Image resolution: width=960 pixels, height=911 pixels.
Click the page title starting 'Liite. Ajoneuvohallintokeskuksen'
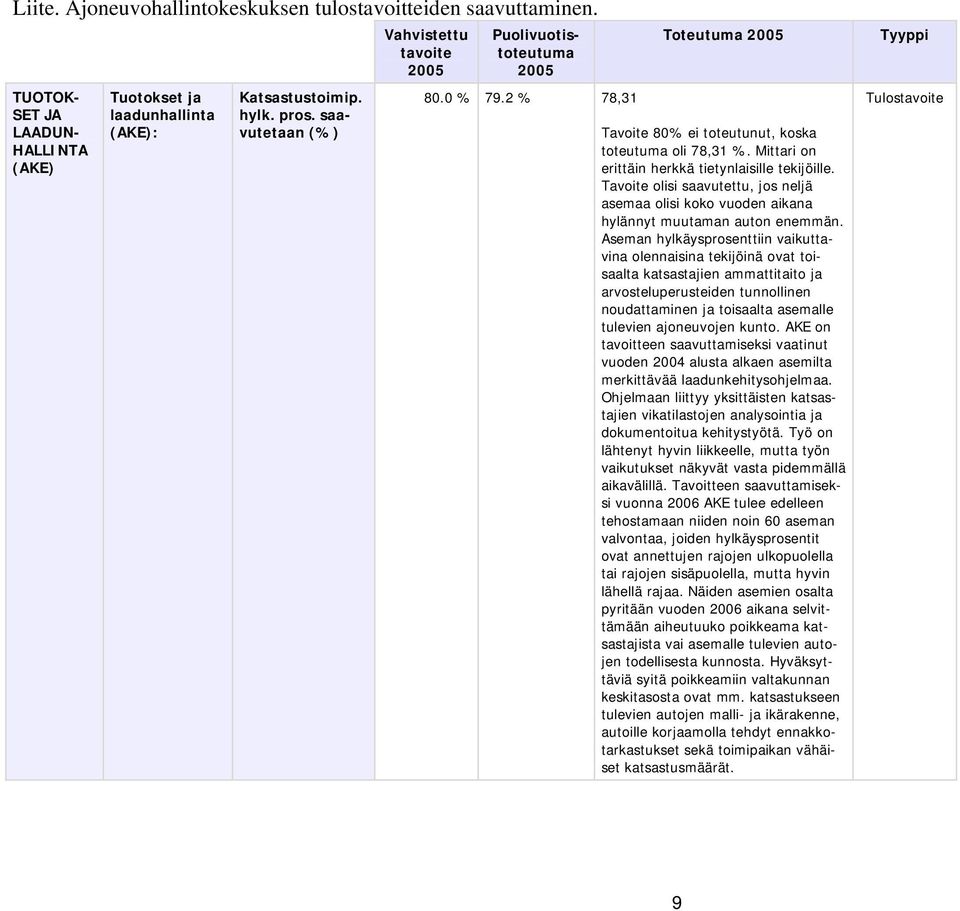304,9
